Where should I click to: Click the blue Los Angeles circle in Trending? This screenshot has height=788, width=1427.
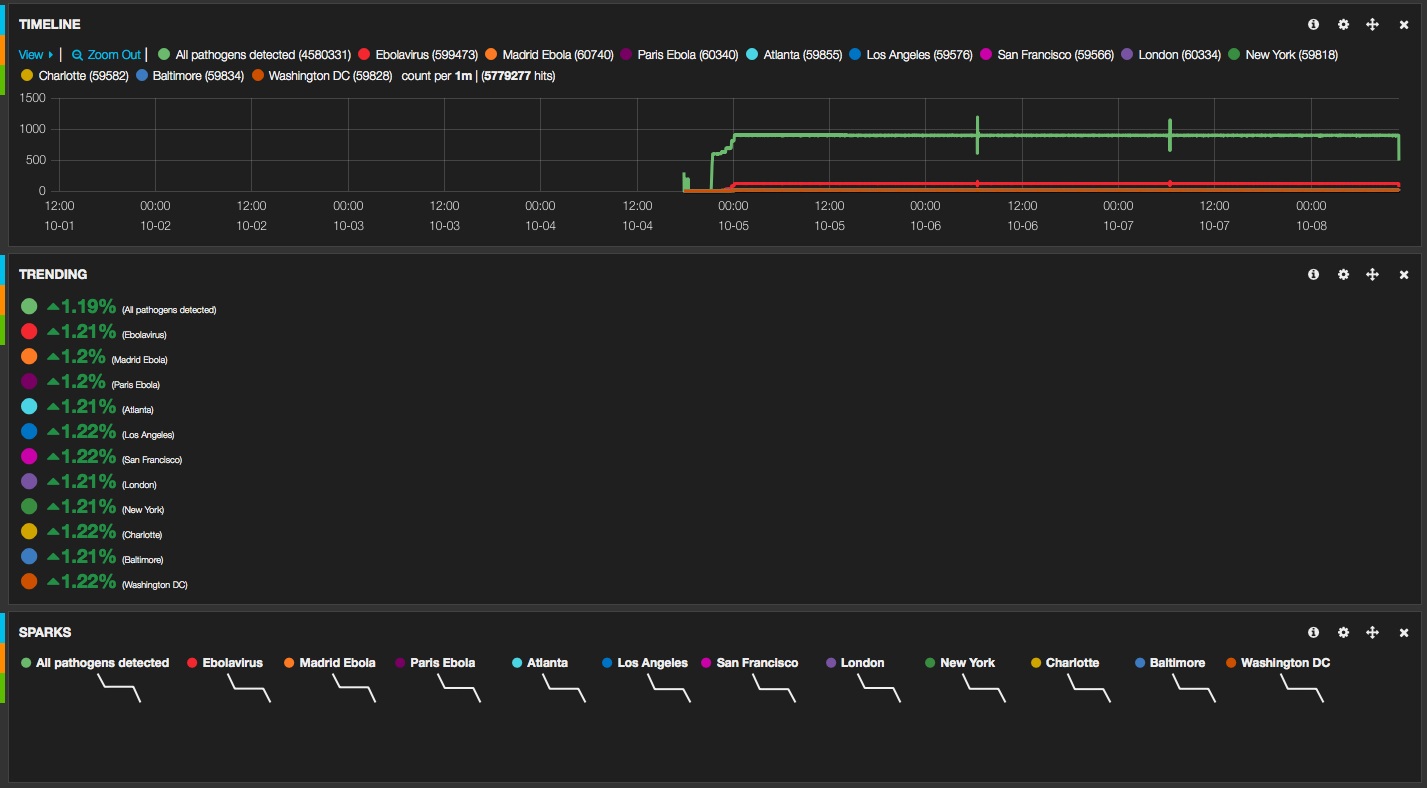point(29,431)
